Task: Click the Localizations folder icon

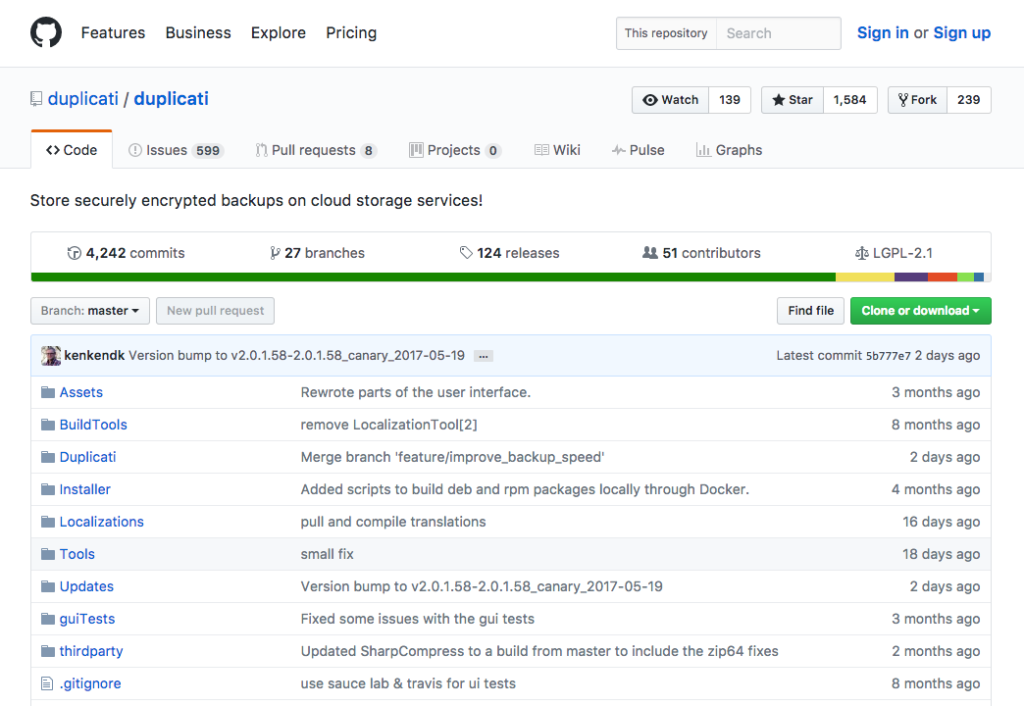Action: pyautogui.click(x=48, y=522)
